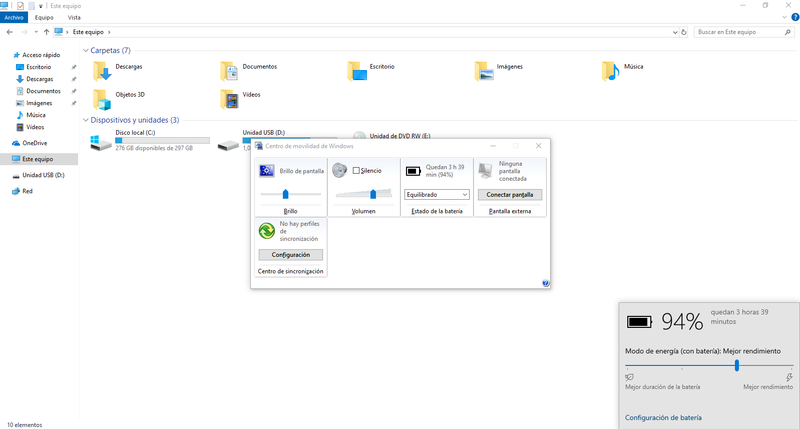Click the best battery life leaf icon

coord(630,377)
